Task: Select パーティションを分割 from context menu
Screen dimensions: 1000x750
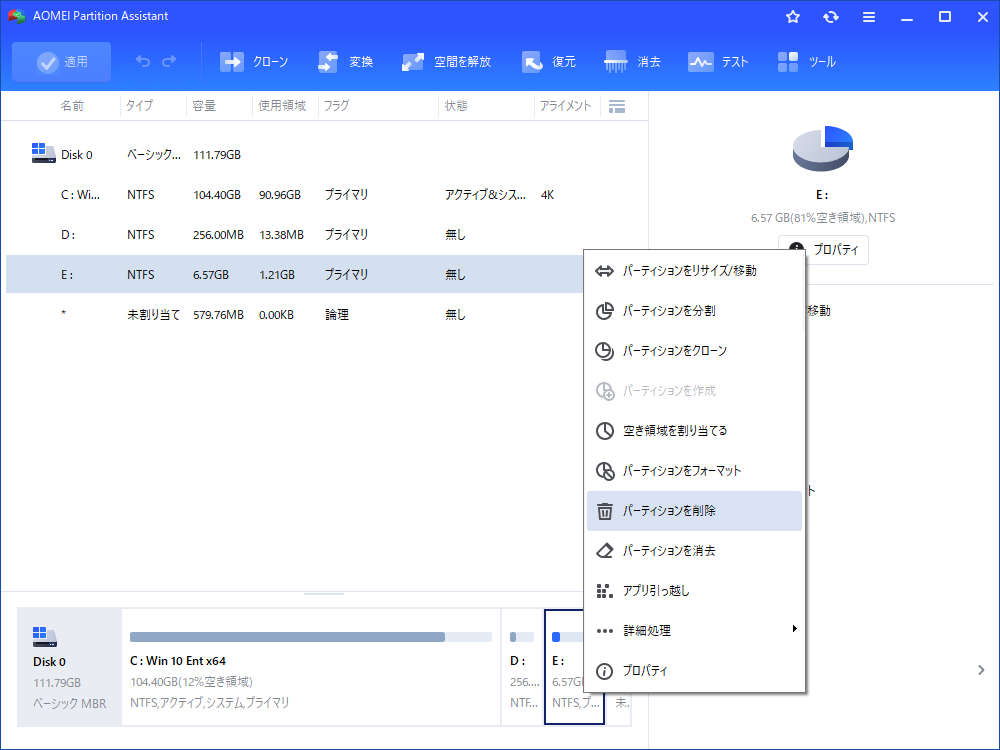Action: point(695,311)
